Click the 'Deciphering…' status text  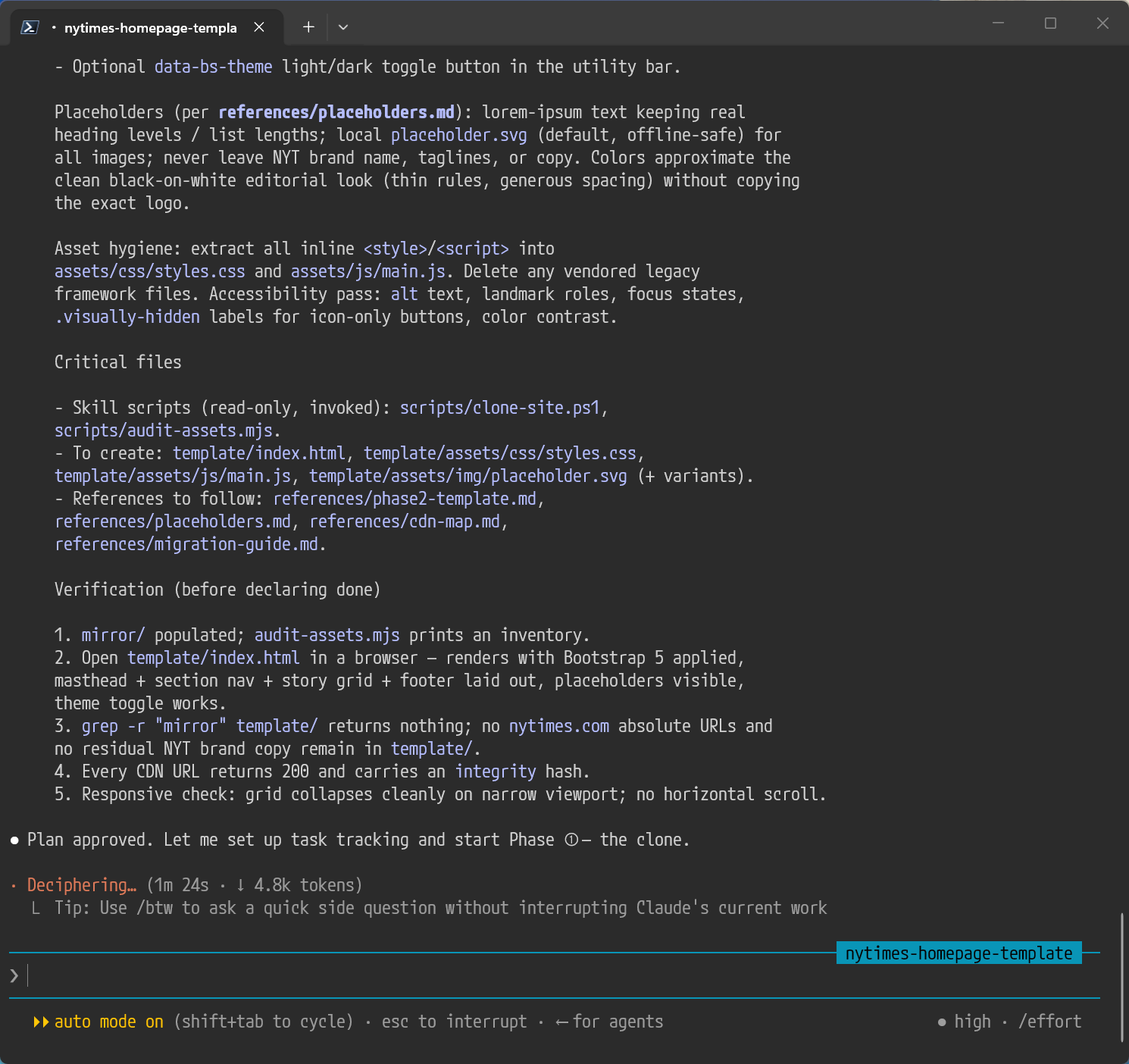[x=82, y=885]
